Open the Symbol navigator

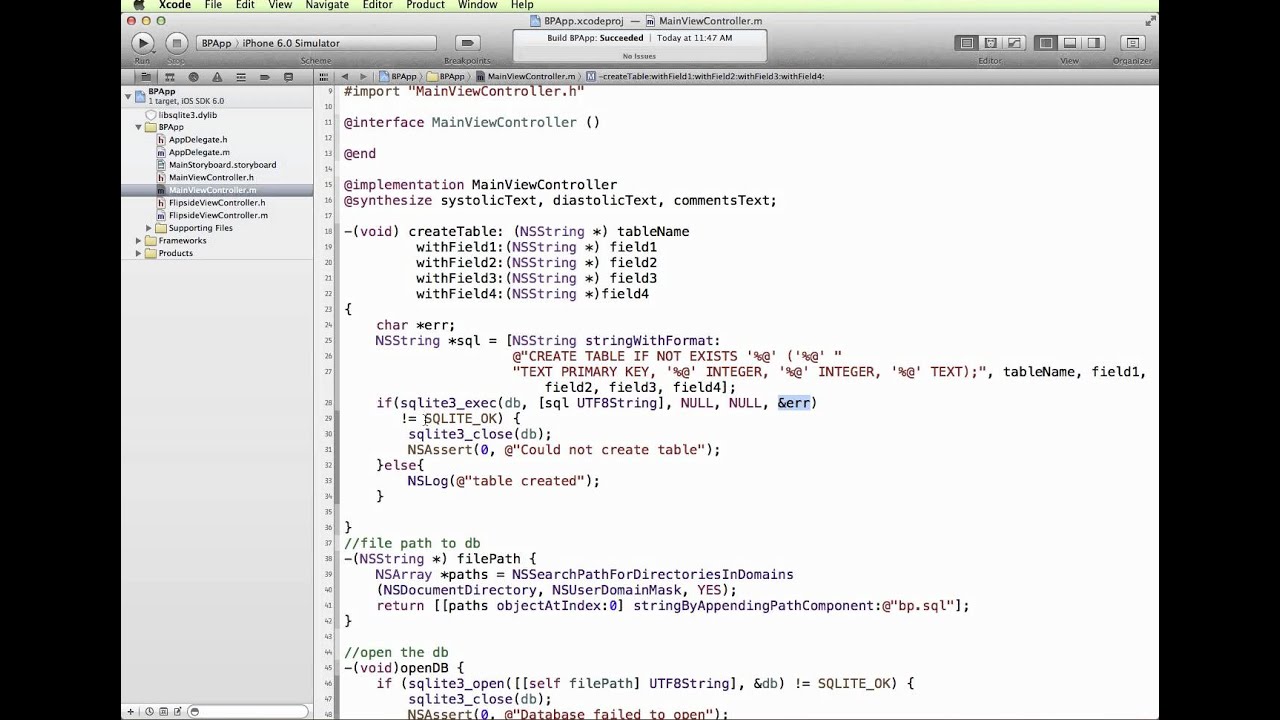[170, 77]
